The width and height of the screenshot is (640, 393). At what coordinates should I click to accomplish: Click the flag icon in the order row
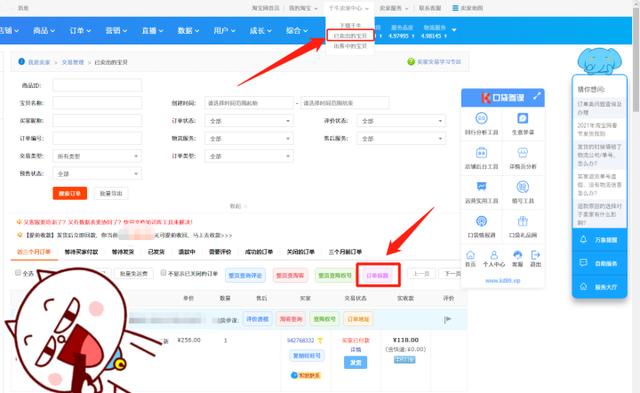point(448,319)
